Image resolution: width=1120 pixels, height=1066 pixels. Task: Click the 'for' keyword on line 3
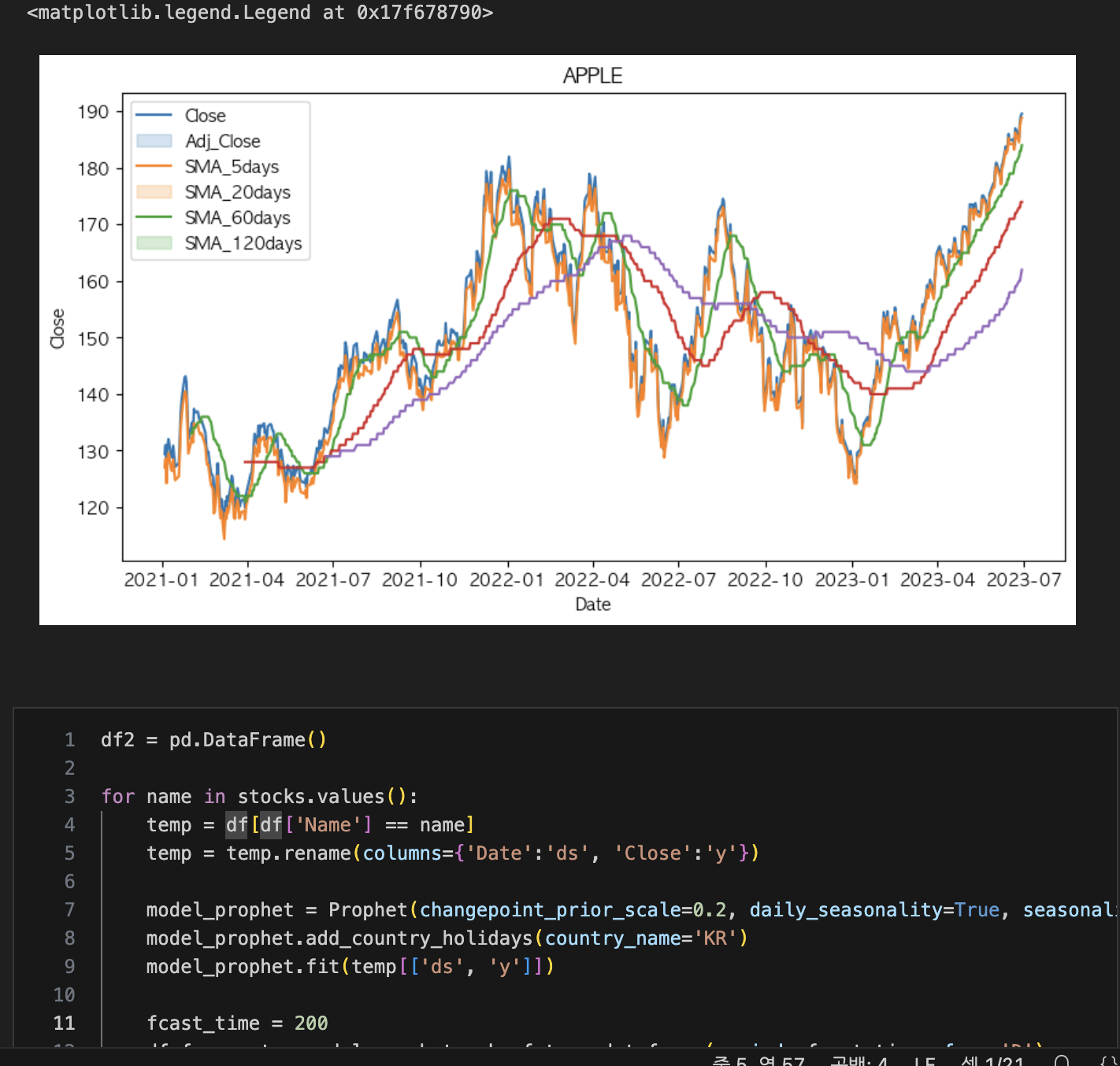click(118, 797)
